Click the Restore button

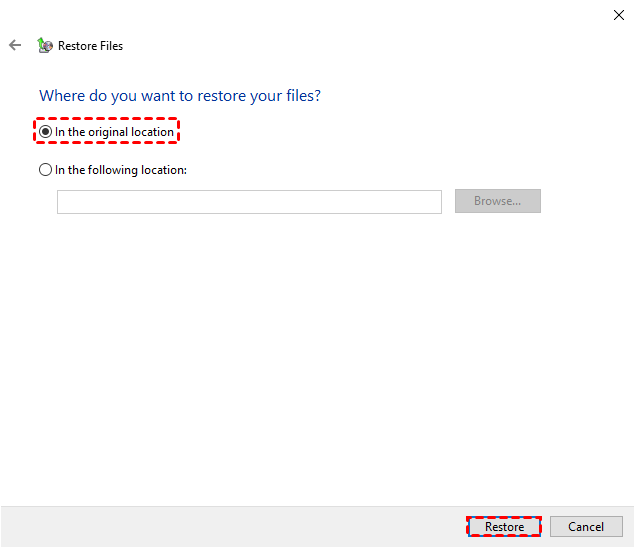[504, 527]
